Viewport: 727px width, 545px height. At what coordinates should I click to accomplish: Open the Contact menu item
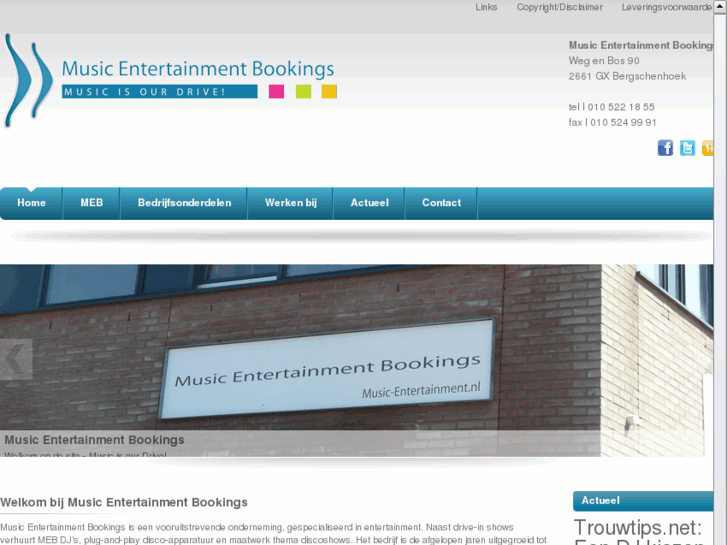pyautogui.click(x=441, y=203)
